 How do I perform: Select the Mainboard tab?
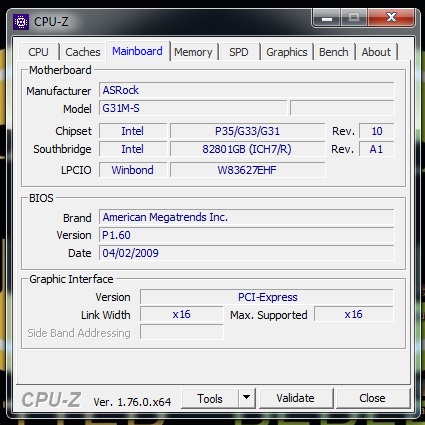[x=137, y=51]
